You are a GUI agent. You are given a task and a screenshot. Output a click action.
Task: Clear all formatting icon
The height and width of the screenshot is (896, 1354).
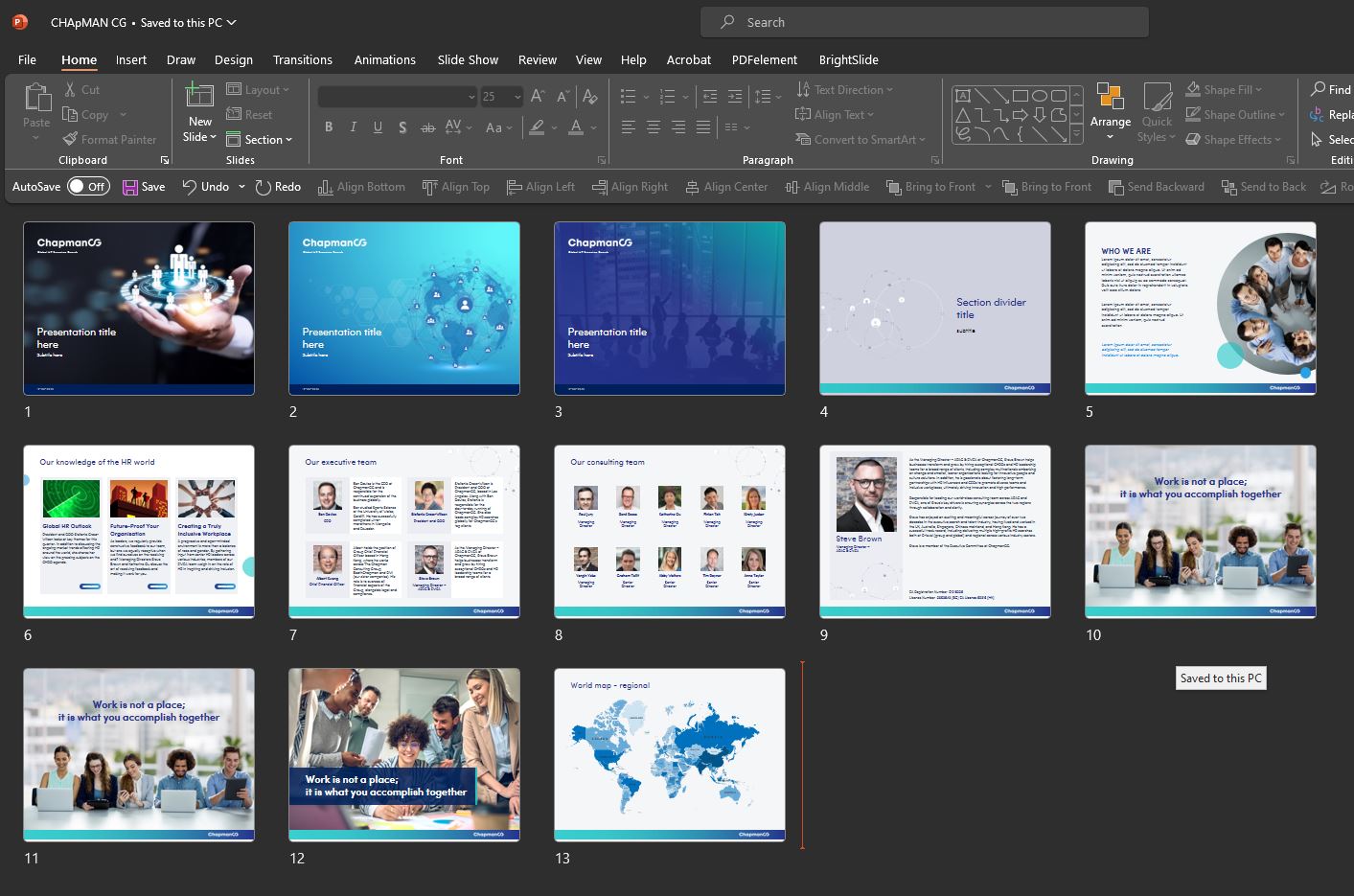[590, 96]
